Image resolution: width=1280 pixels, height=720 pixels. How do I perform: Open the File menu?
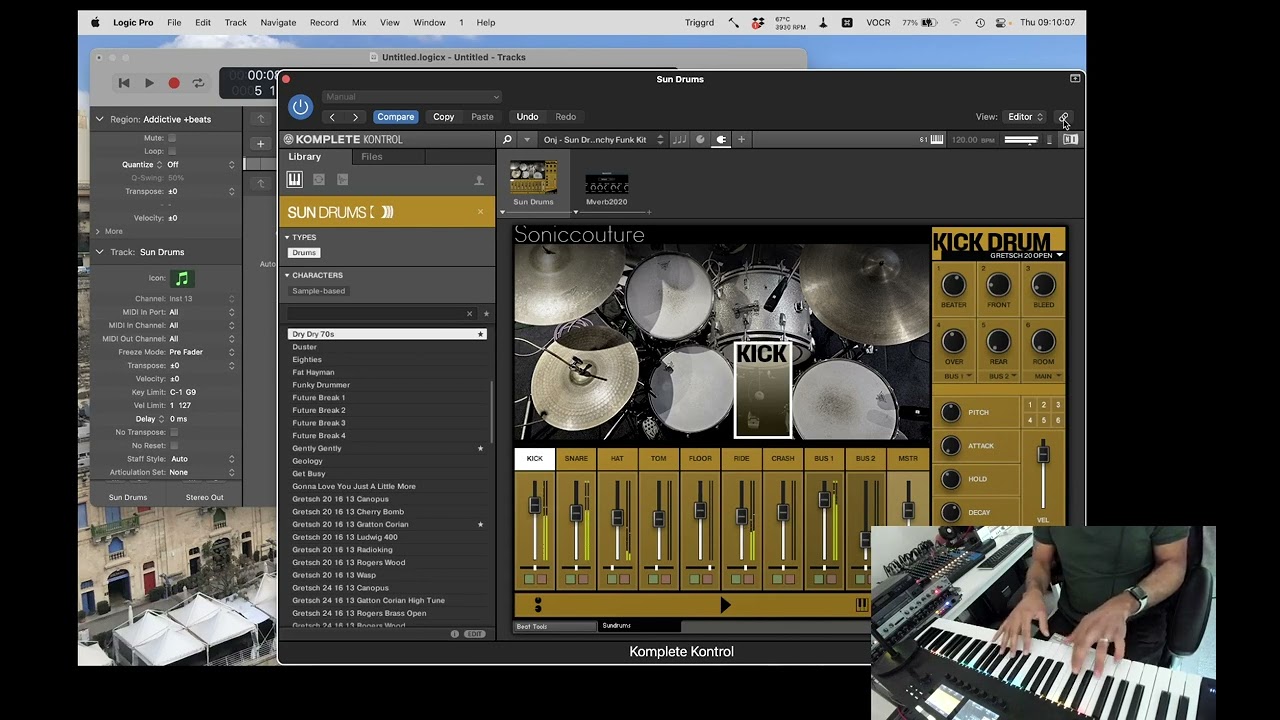(x=174, y=22)
